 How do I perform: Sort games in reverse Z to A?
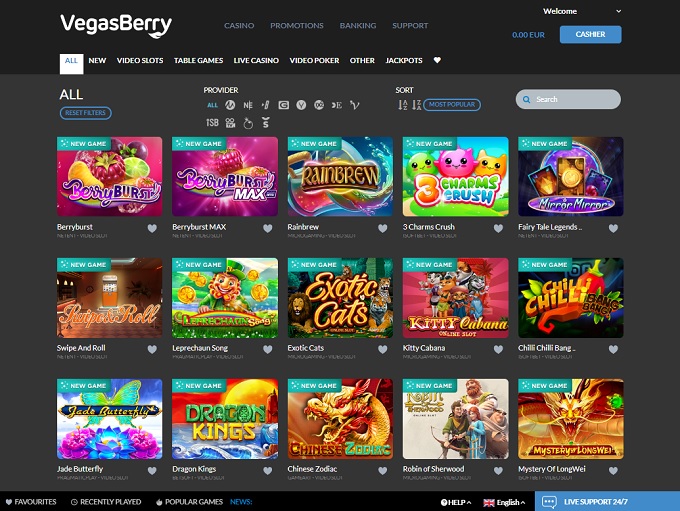(x=416, y=105)
